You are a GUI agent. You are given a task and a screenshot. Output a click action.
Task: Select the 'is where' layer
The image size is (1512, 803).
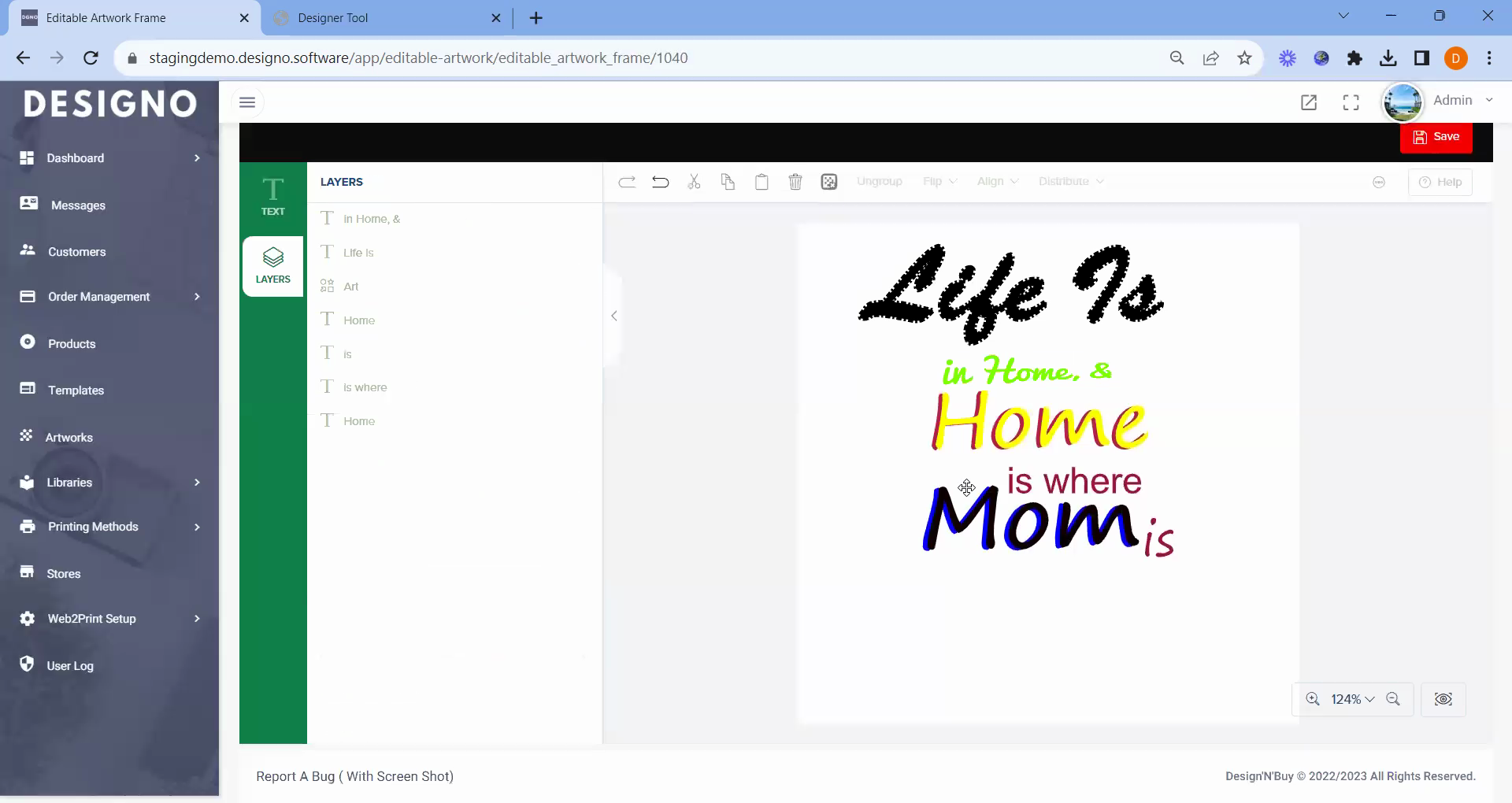pos(365,387)
